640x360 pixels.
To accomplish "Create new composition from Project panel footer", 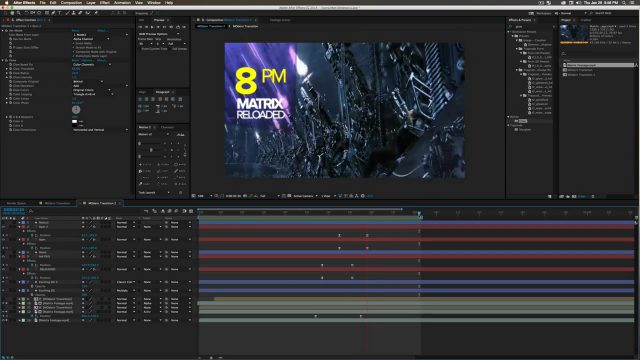I will coord(574,196).
